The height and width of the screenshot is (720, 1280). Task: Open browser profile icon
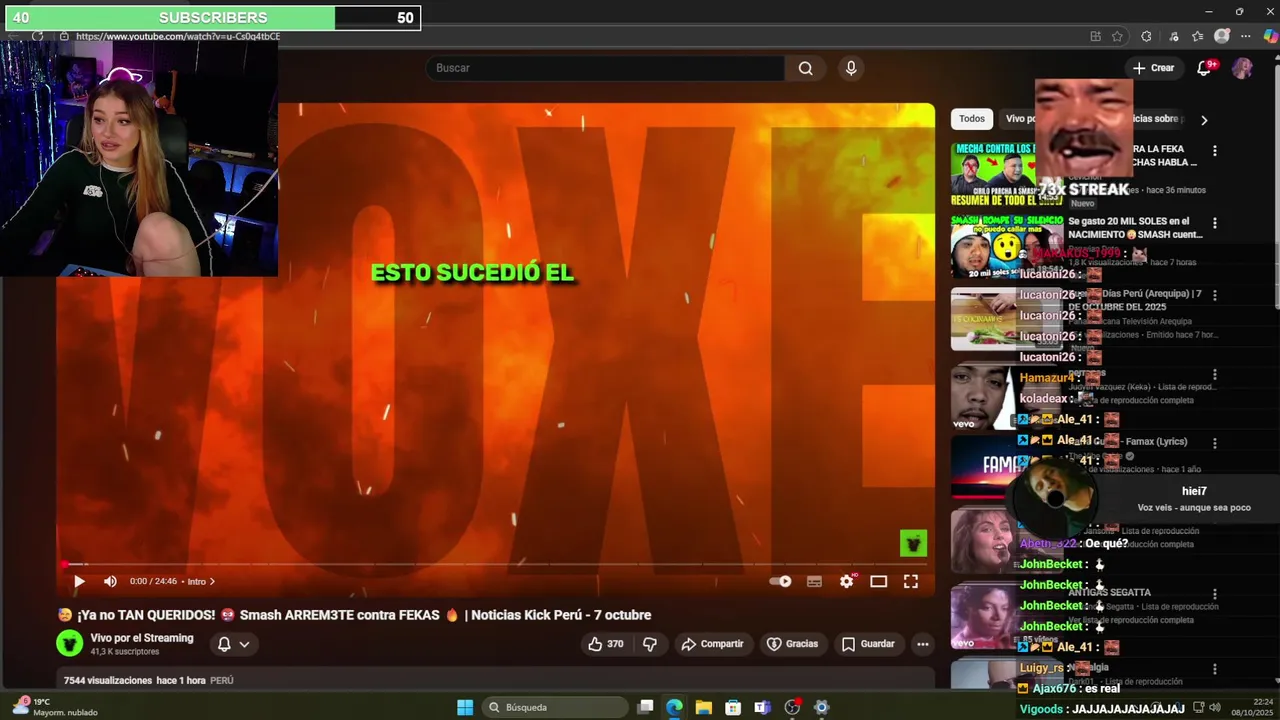(1221, 36)
